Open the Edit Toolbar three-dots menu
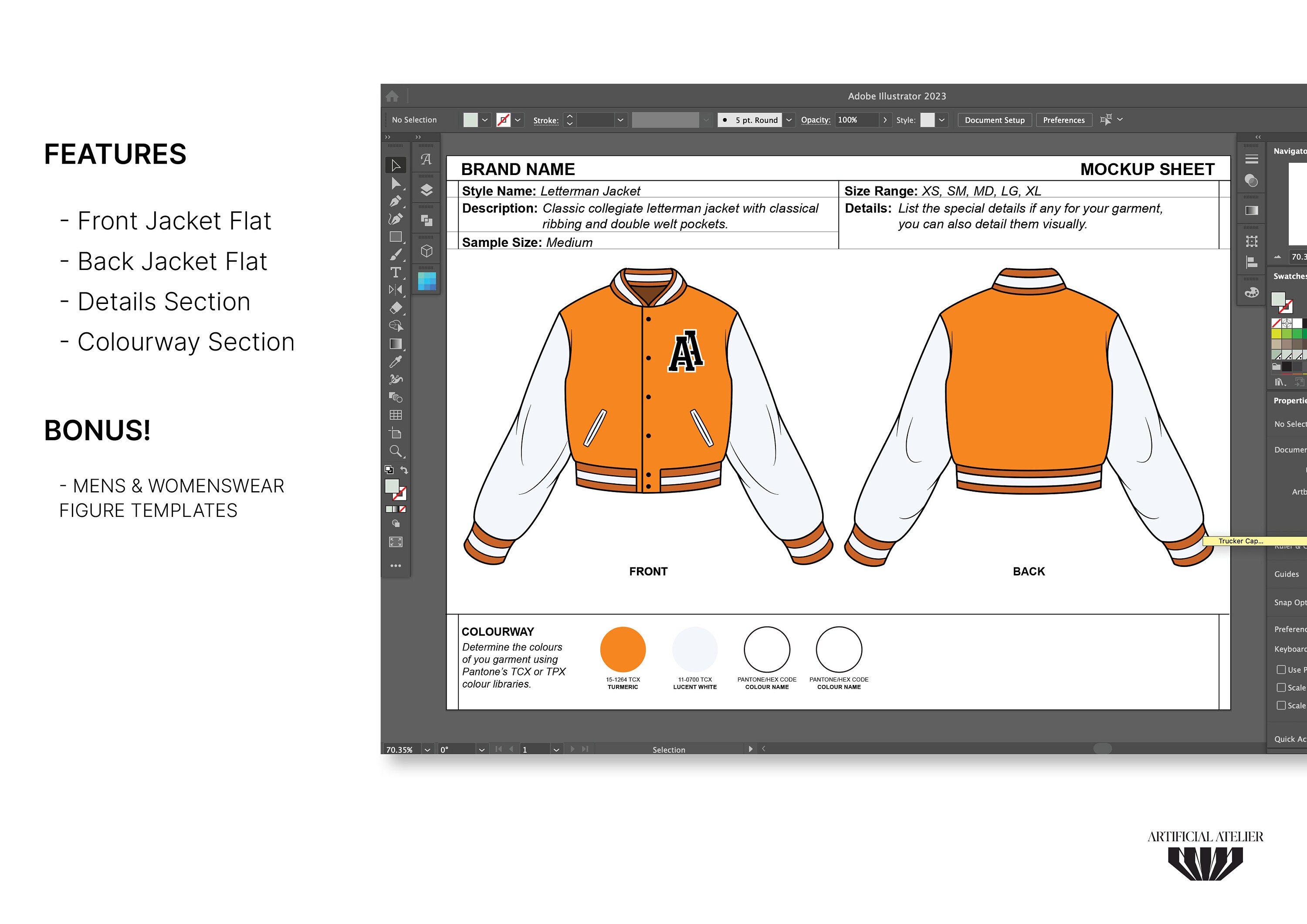This screenshot has height=924, width=1307. [396, 566]
